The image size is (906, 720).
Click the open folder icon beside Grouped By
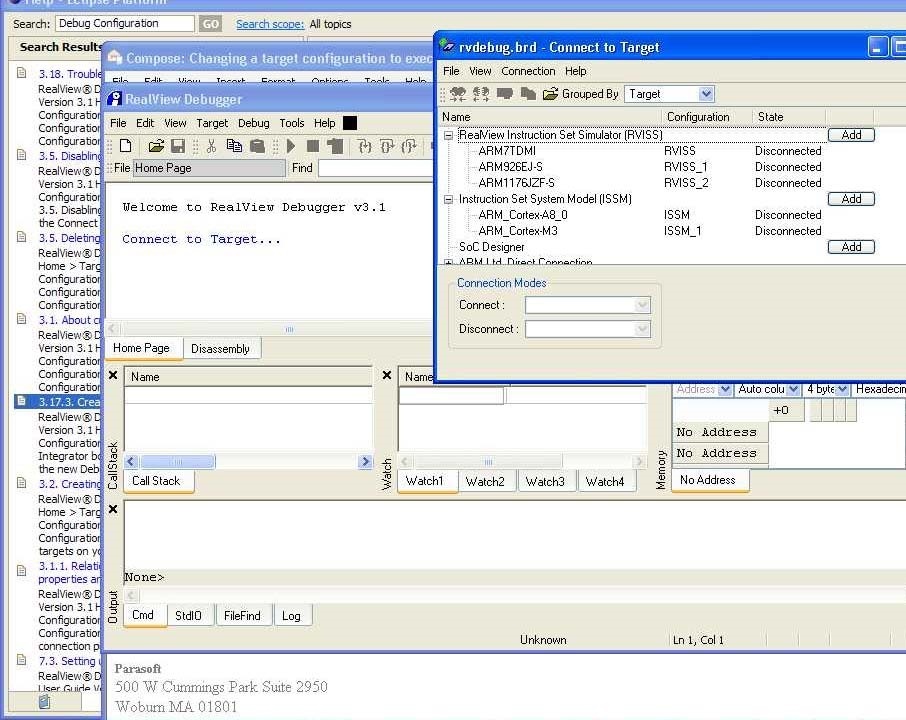[550, 94]
